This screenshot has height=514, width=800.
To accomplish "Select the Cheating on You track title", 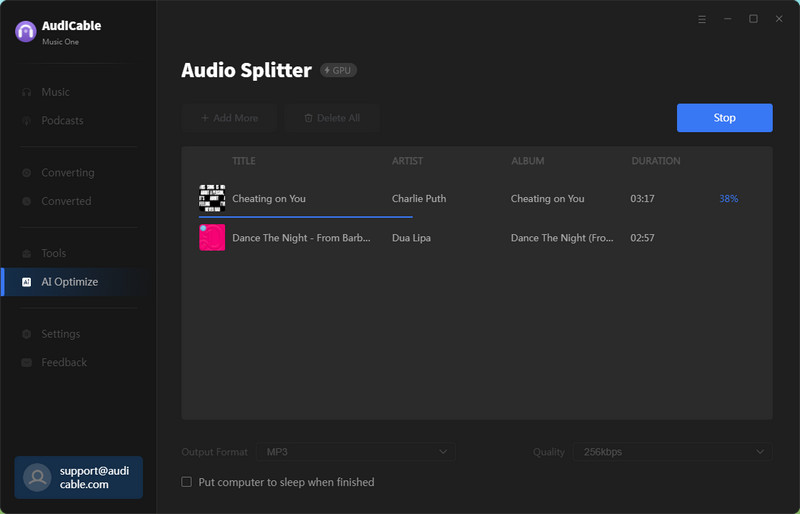I will pyautogui.click(x=269, y=199).
